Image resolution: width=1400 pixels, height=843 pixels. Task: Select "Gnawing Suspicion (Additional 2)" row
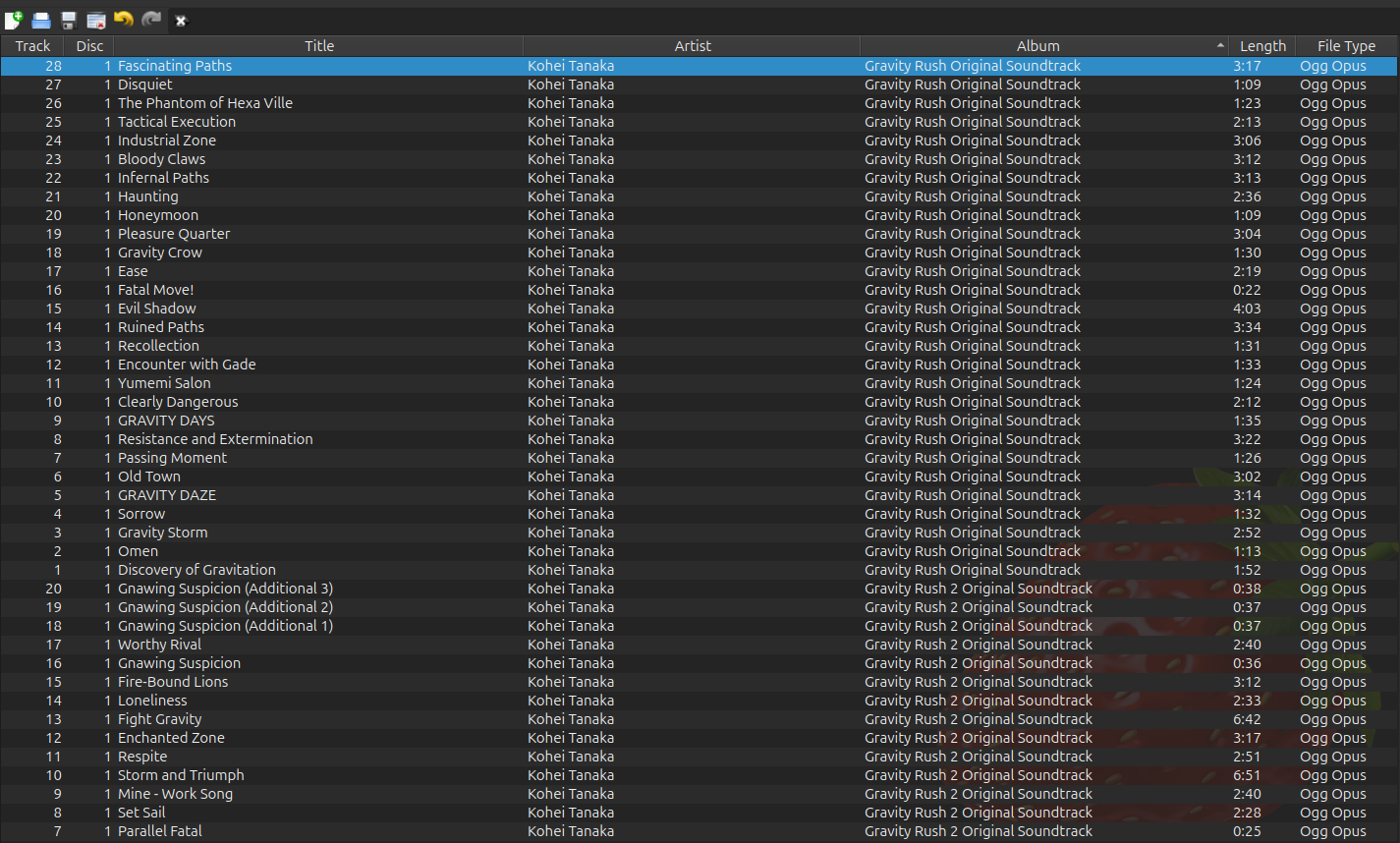click(225, 607)
